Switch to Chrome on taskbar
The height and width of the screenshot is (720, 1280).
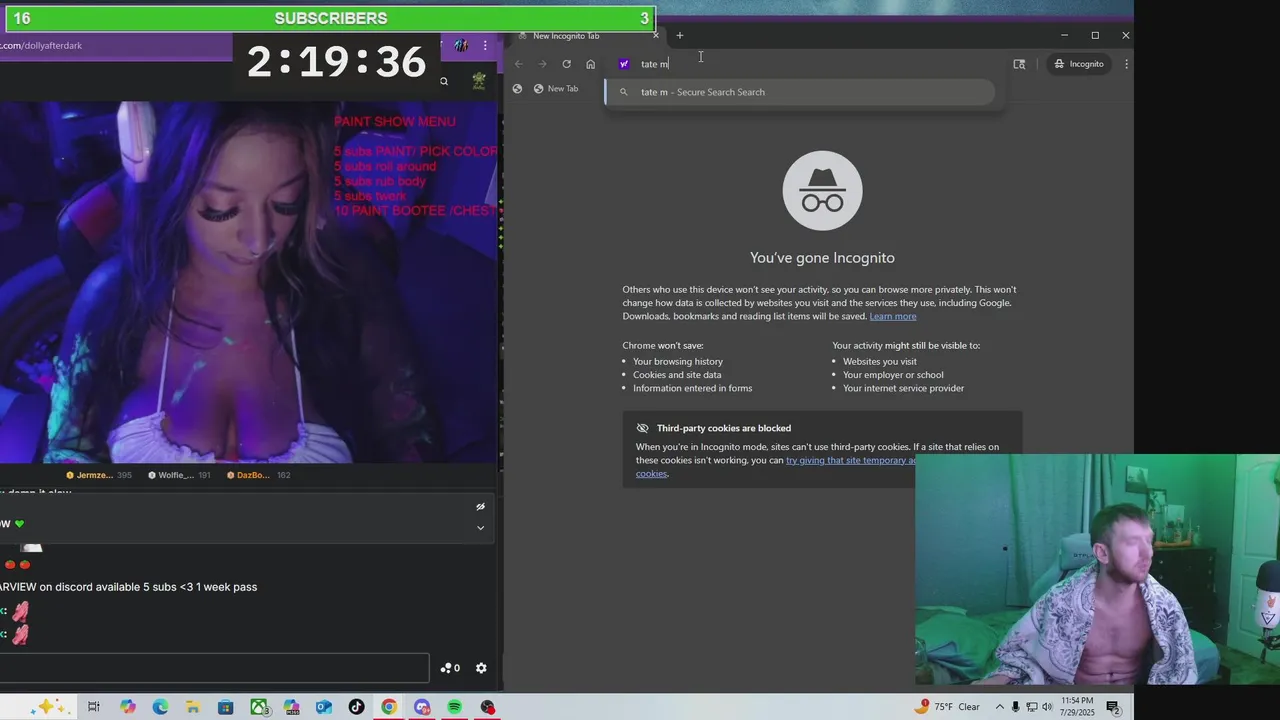pos(389,707)
